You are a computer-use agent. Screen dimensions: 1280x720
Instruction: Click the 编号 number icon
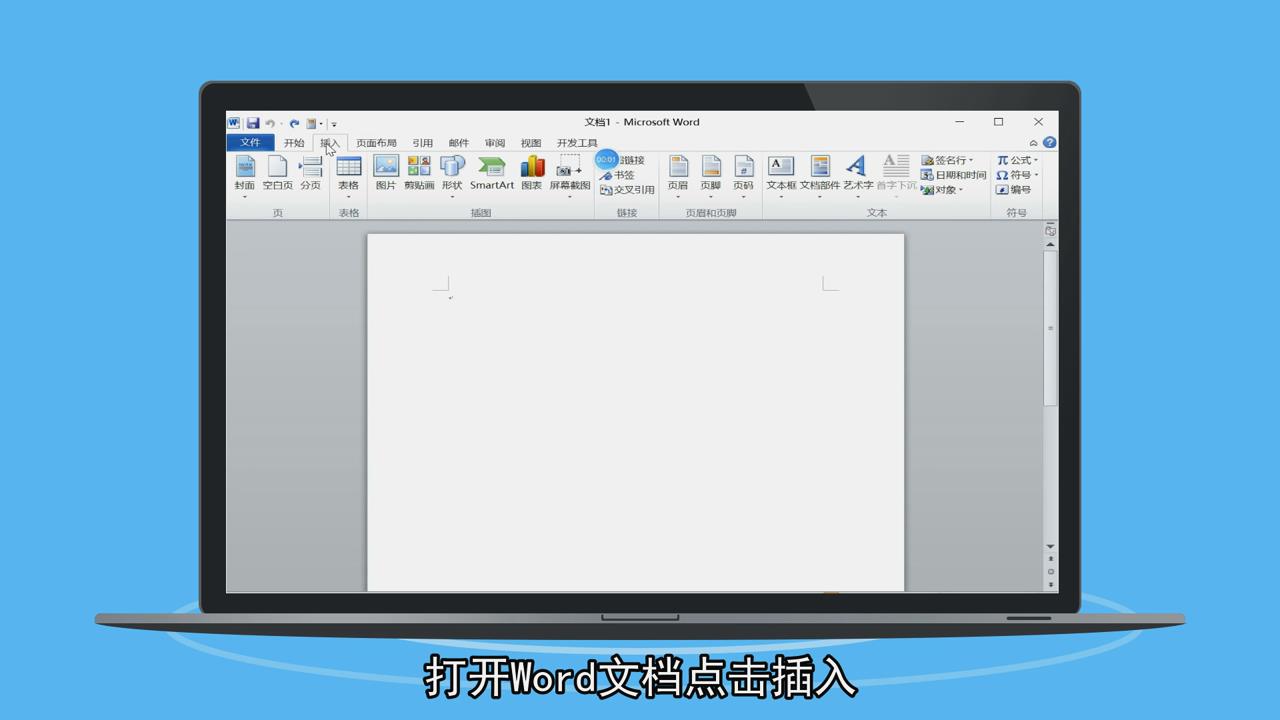coord(1002,190)
